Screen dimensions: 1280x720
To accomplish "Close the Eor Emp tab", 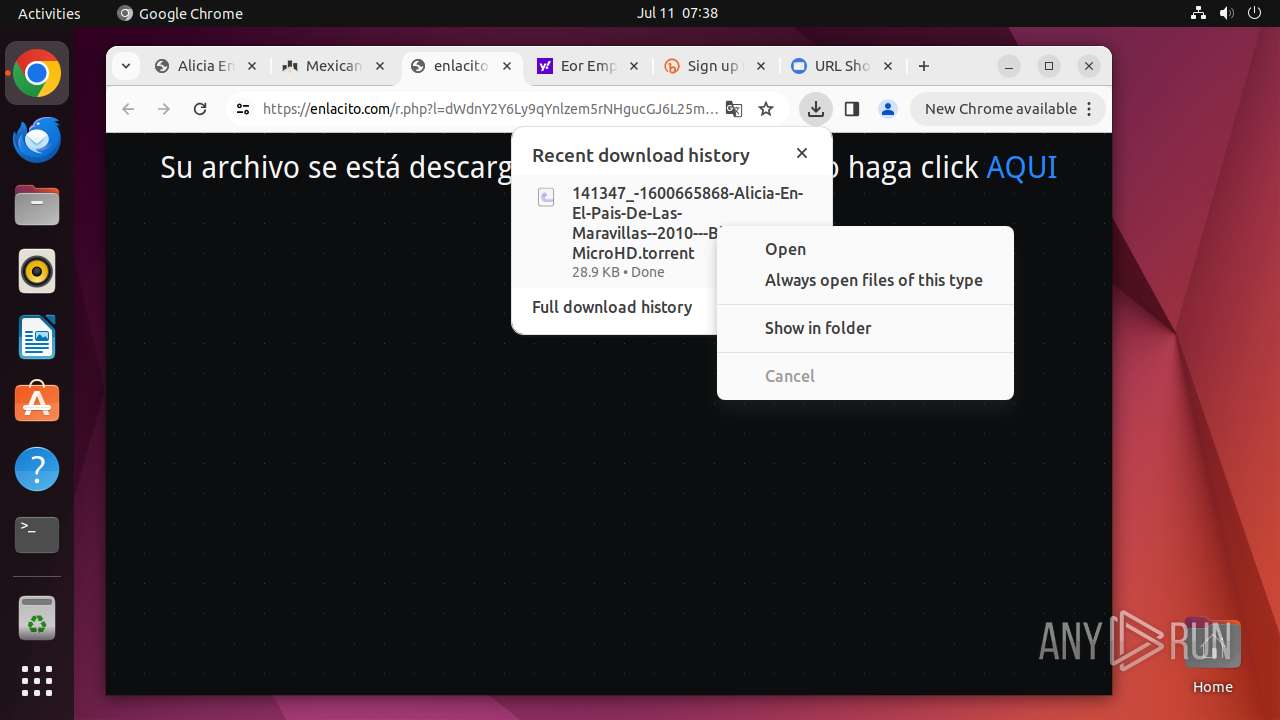I will click(634, 66).
